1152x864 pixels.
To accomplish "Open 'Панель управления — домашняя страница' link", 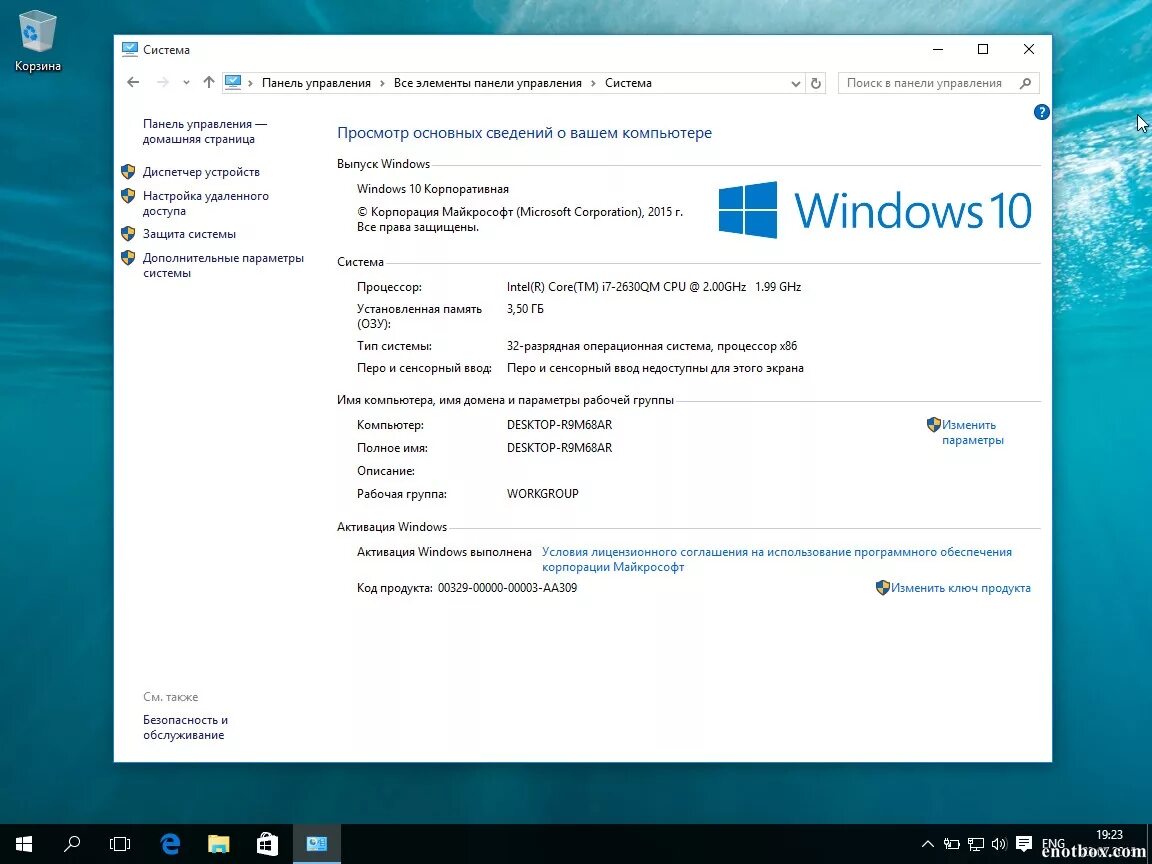I will pyautogui.click(x=204, y=132).
